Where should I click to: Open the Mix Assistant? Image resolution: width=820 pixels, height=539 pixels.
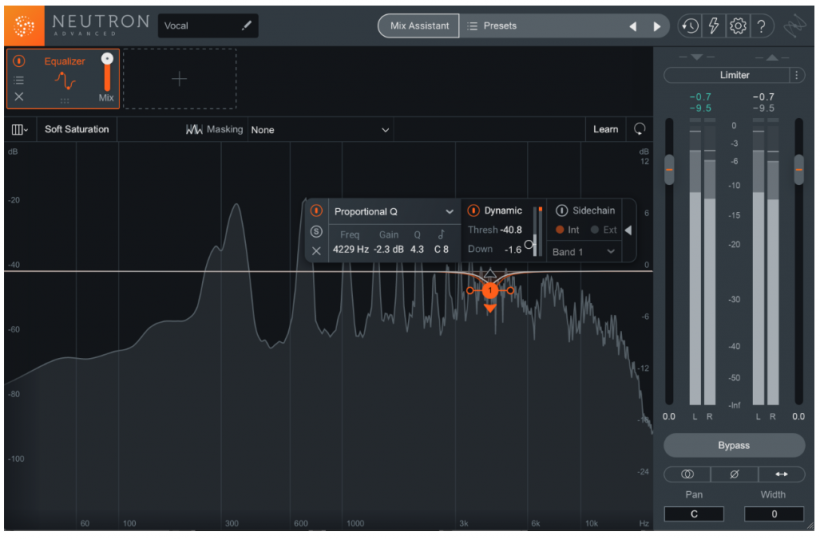pyautogui.click(x=419, y=26)
